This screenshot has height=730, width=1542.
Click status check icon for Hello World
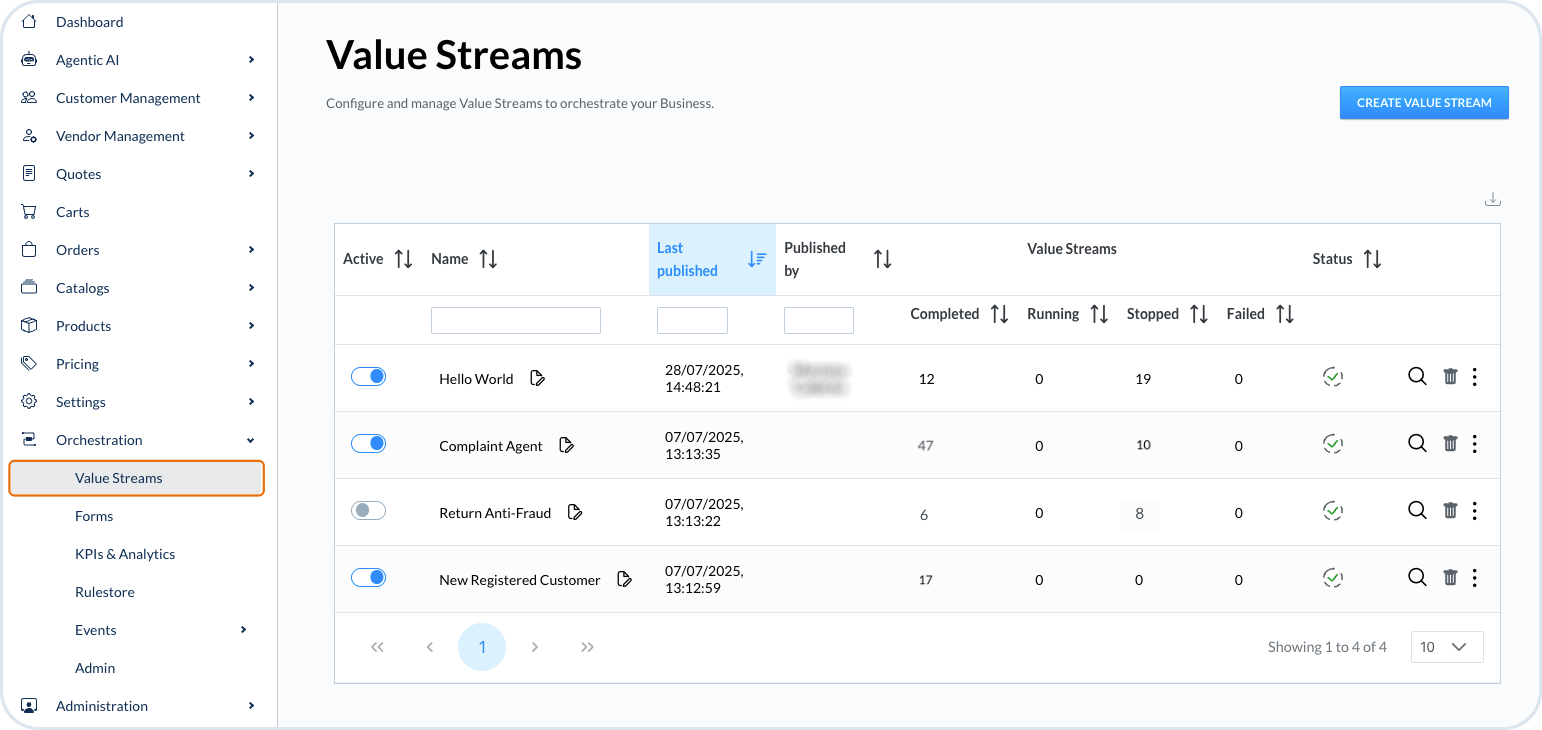[1332, 377]
